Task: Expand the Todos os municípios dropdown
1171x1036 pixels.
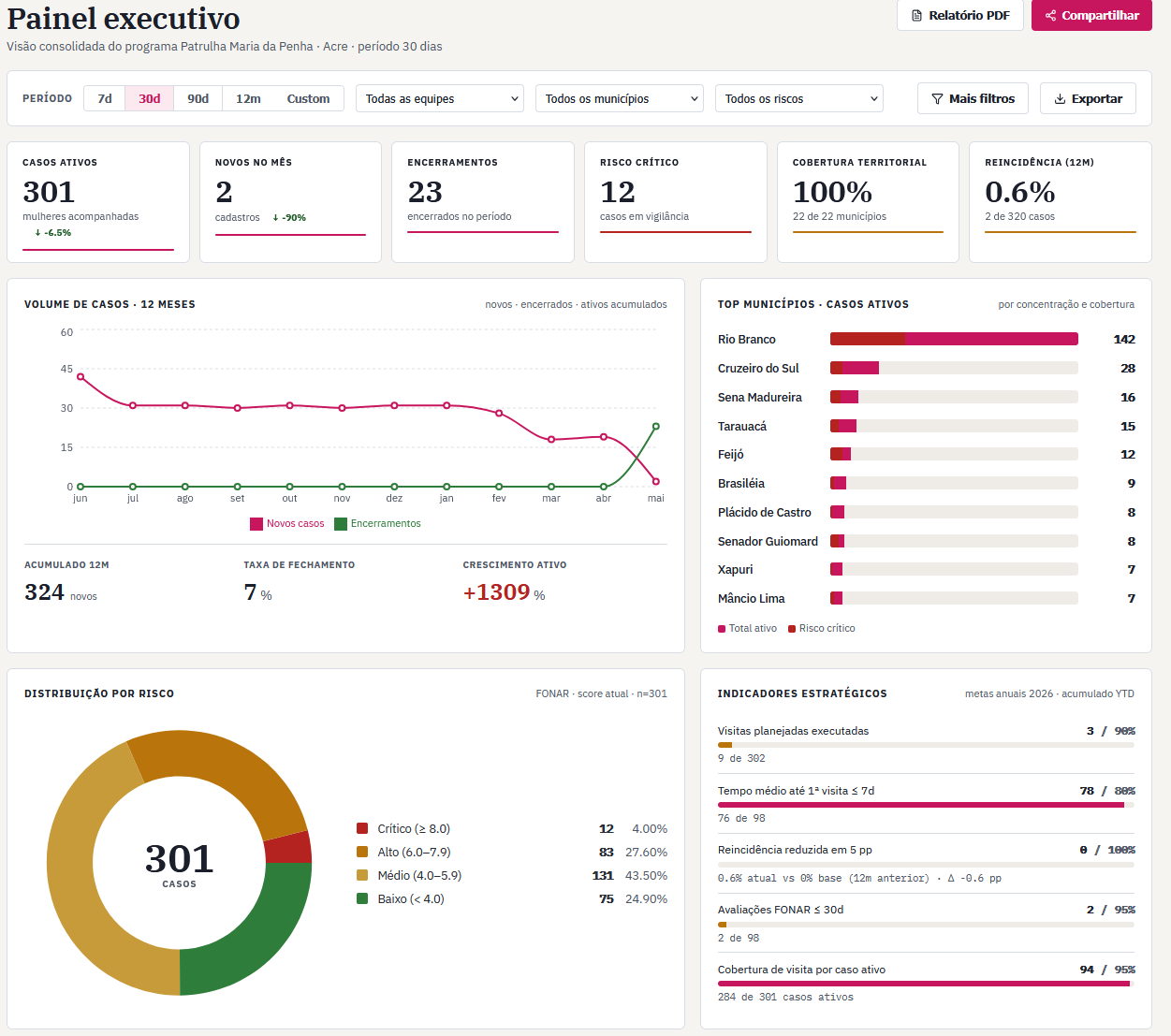Action: (619, 98)
